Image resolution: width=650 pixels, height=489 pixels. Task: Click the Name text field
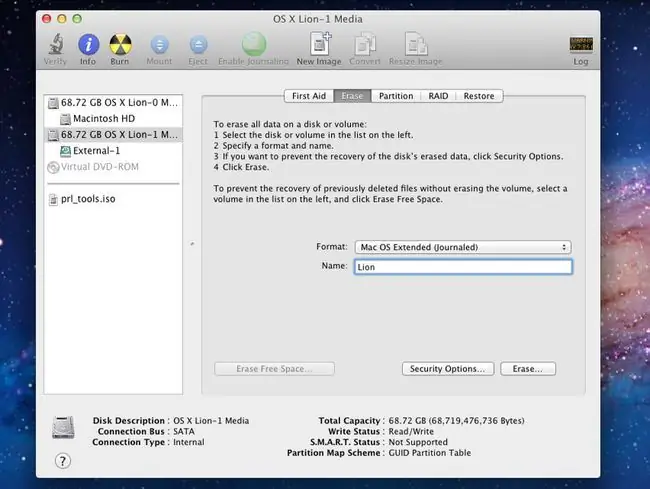(x=463, y=267)
